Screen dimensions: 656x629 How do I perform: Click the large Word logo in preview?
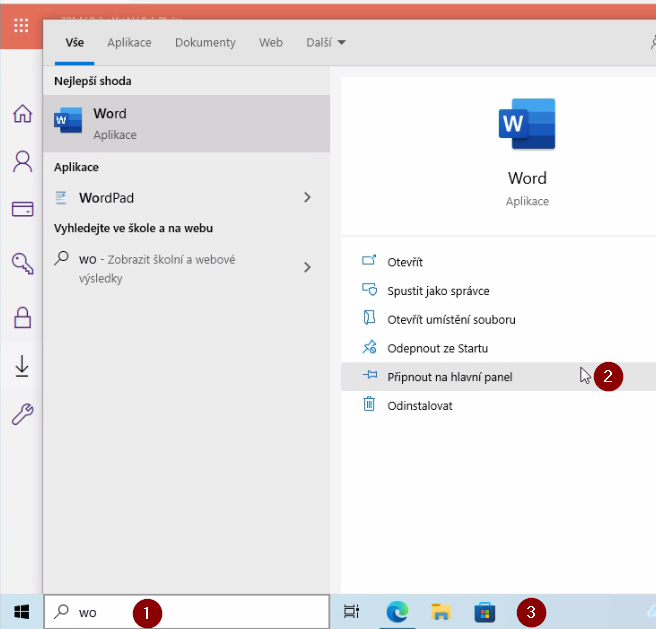click(527, 124)
